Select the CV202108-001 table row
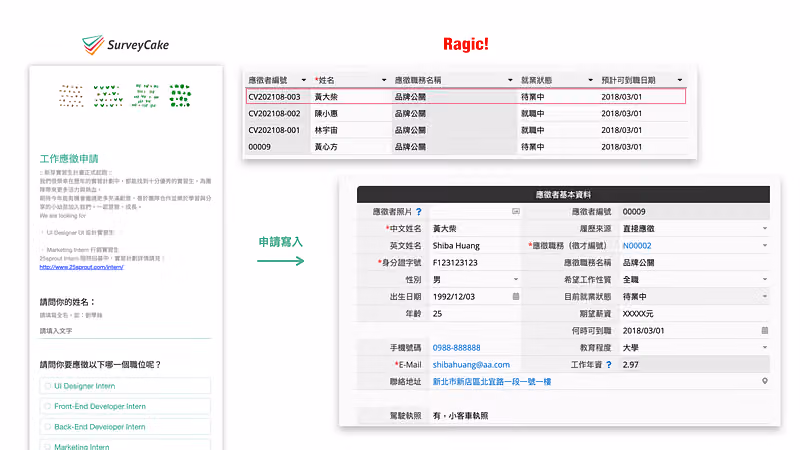 click(466, 130)
